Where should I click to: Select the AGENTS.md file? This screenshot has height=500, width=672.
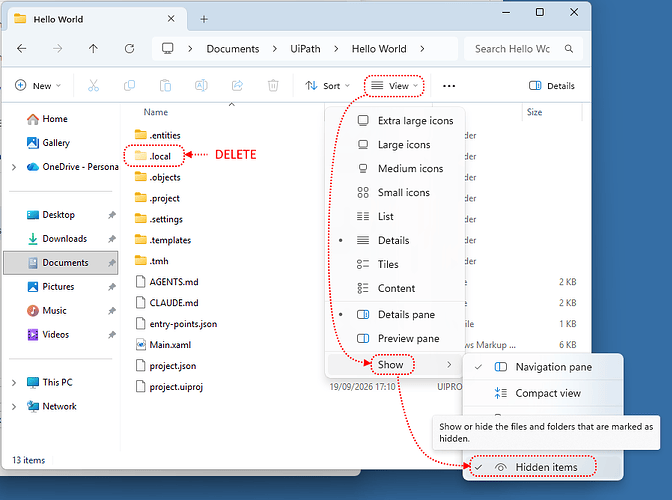pos(167,282)
